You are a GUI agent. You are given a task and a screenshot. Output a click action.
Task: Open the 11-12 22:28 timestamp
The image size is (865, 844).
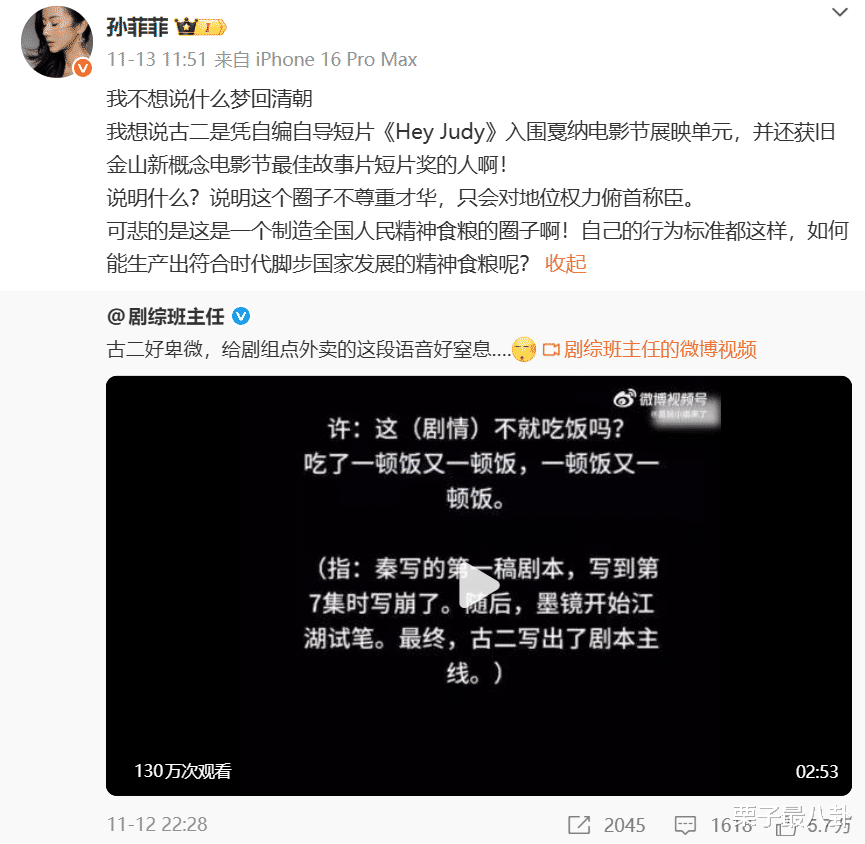[x=157, y=824]
